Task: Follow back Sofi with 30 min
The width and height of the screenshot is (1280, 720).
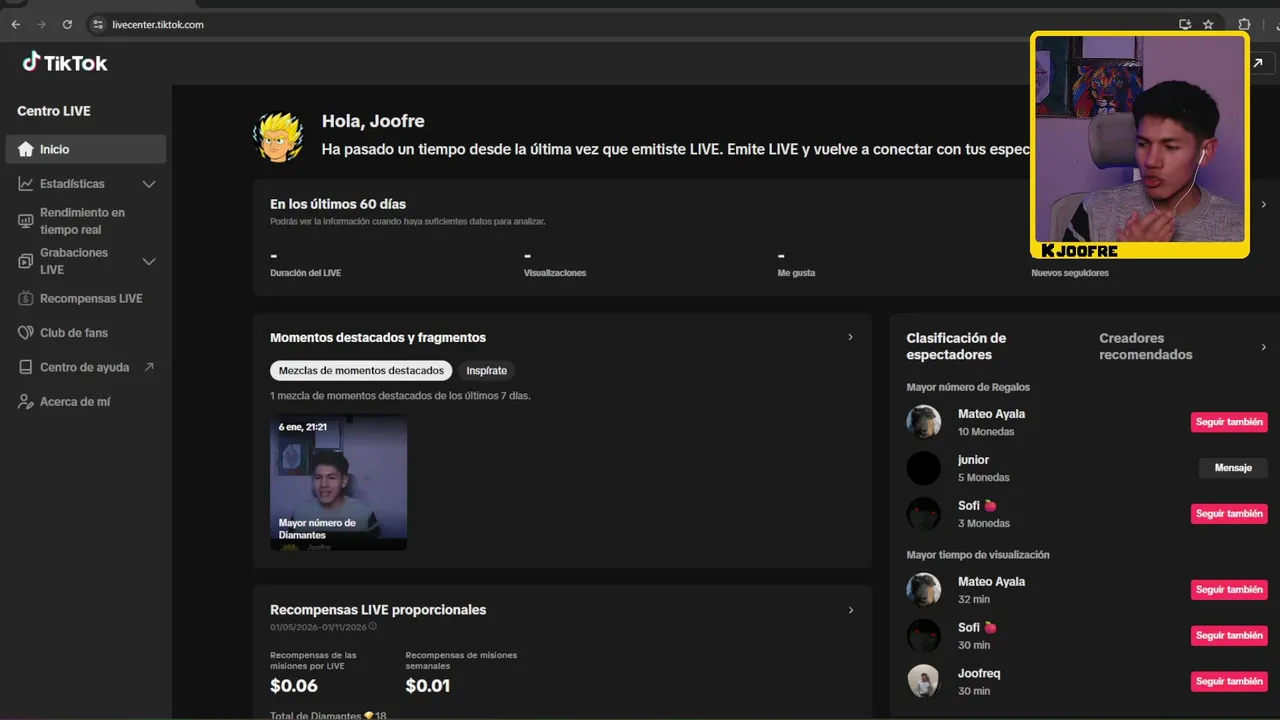Action: tap(1229, 636)
